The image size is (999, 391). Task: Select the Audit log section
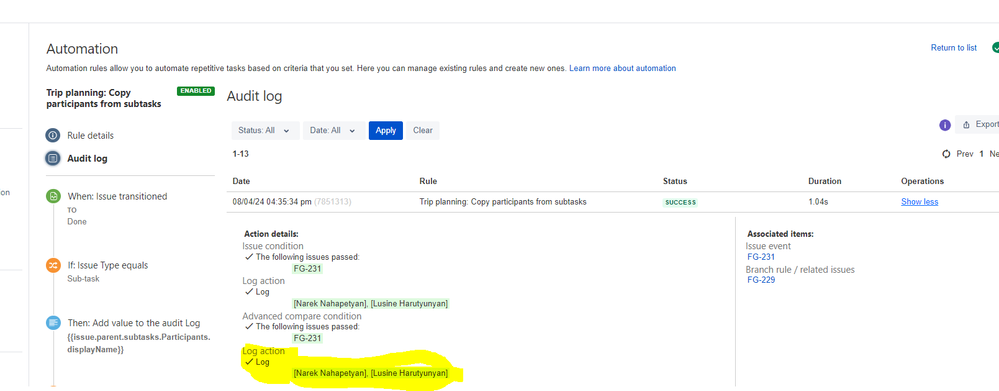tap(87, 159)
